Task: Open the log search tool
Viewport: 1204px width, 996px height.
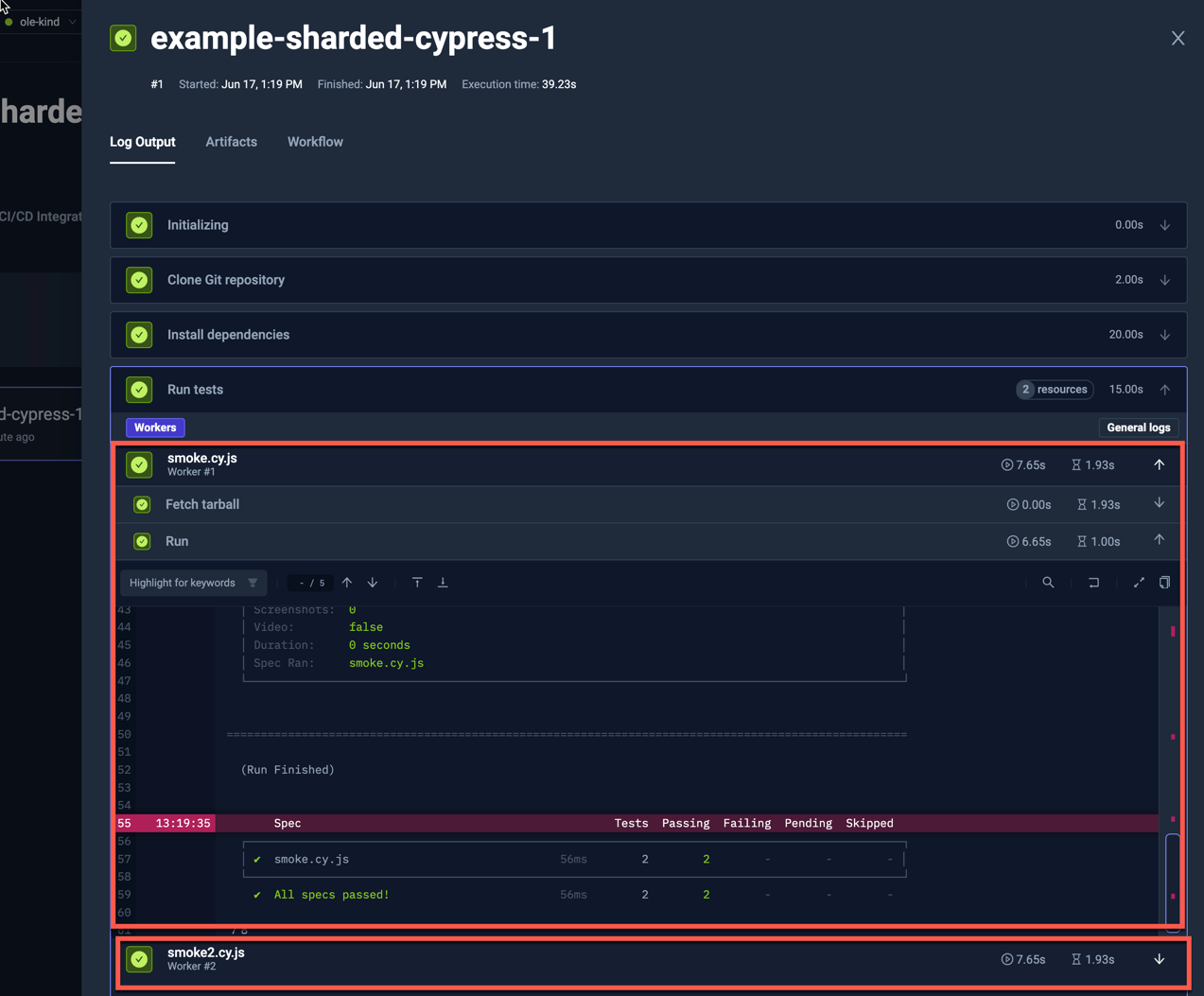Action: (1048, 582)
